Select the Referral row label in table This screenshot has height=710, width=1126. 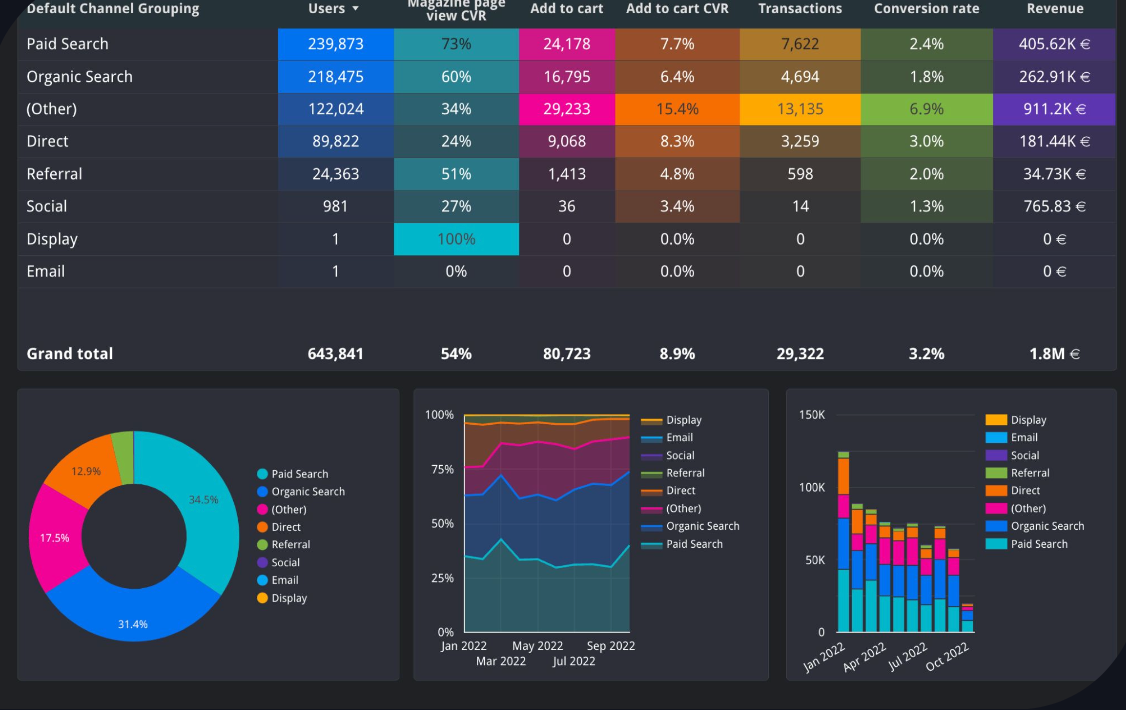[x=55, y=174]
